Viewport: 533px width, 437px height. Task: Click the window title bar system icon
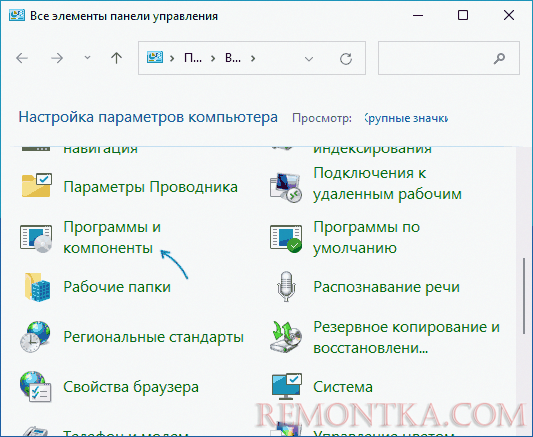(x=17, y=15)
